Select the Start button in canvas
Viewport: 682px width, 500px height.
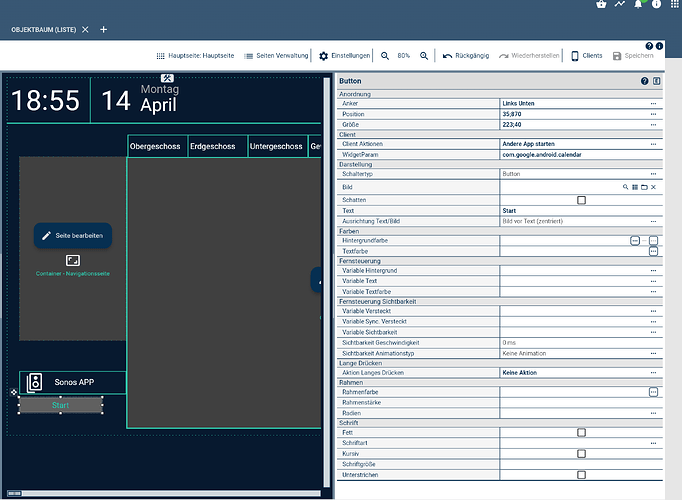tap(60, 405)
